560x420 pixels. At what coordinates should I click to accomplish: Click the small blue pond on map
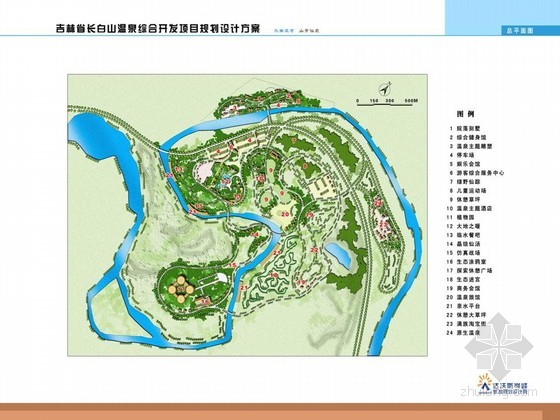(x=338, y=254)
